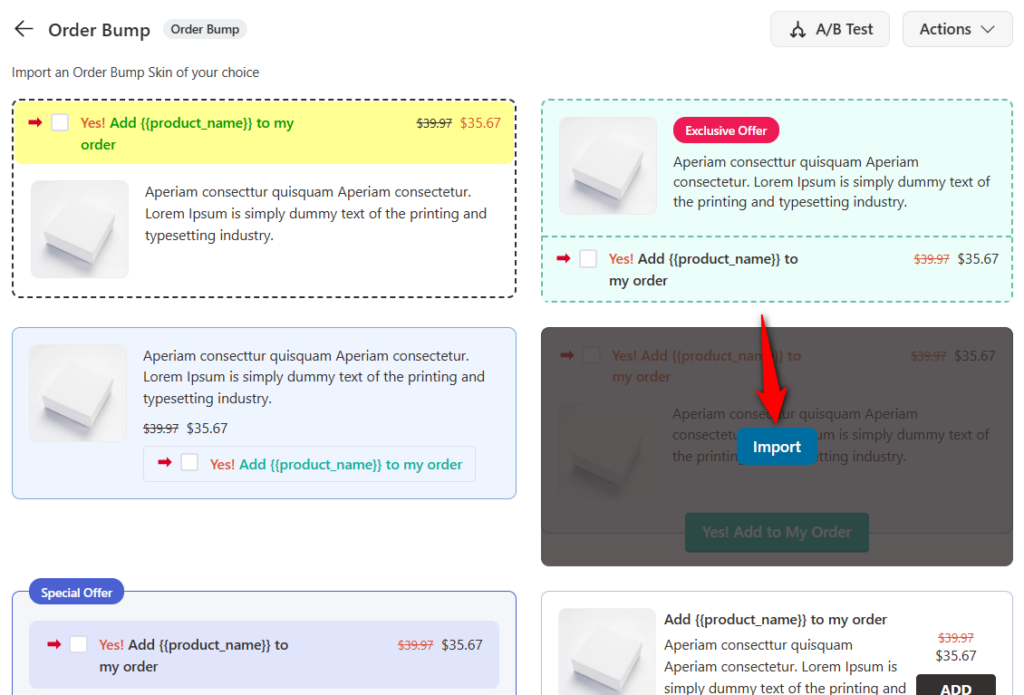Image resolution: width=1024 pixels, height=695 pixels.
Task: Click the Actions chevron arrow
Action: tap(988, 29)
